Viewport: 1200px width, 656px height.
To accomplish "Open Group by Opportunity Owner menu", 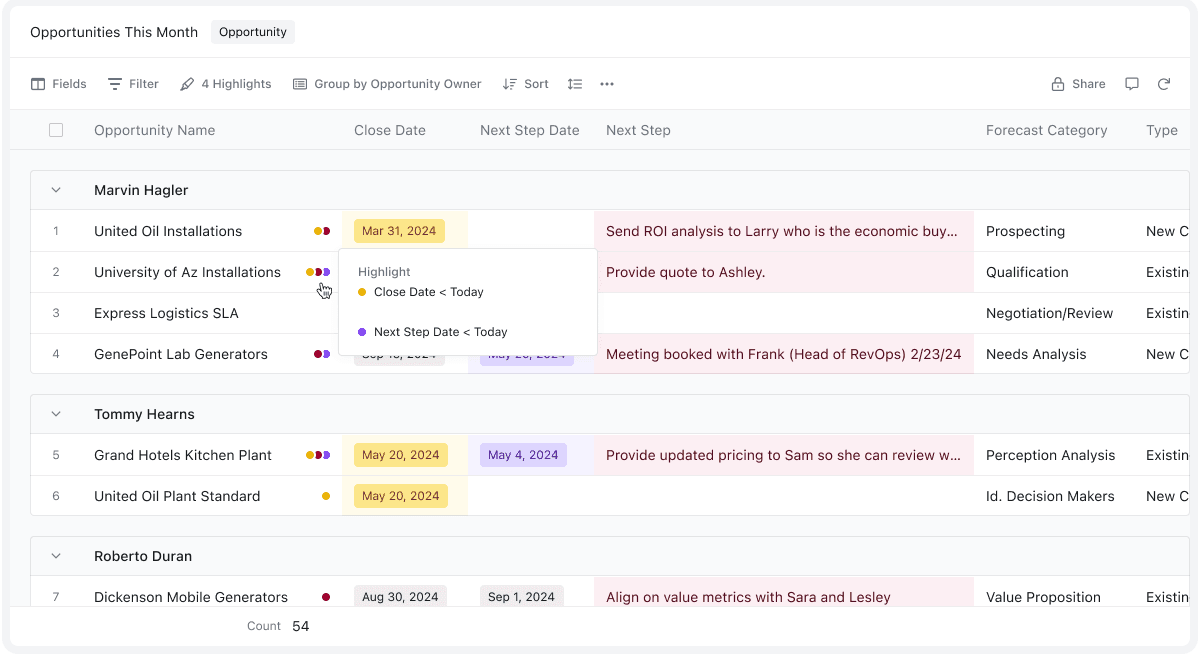I will point(387,84).
